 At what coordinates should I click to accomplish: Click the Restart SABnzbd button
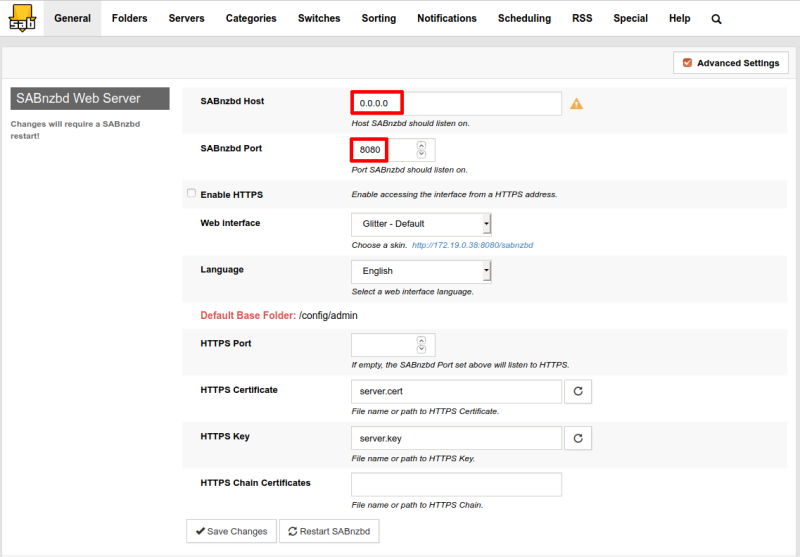(329, 531)
